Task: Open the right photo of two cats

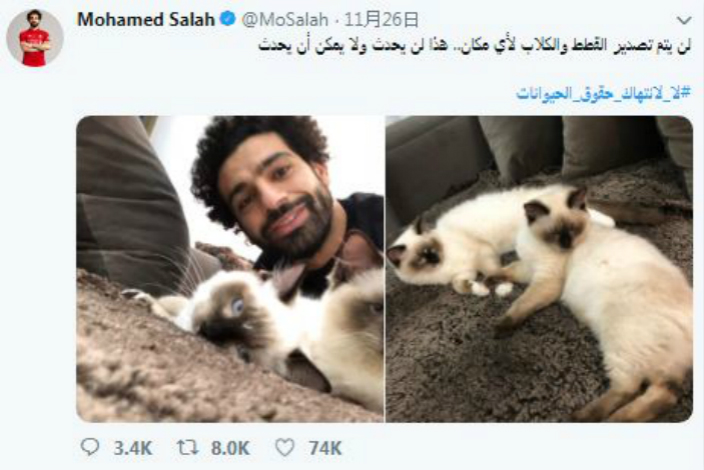Action: point(539,269)
